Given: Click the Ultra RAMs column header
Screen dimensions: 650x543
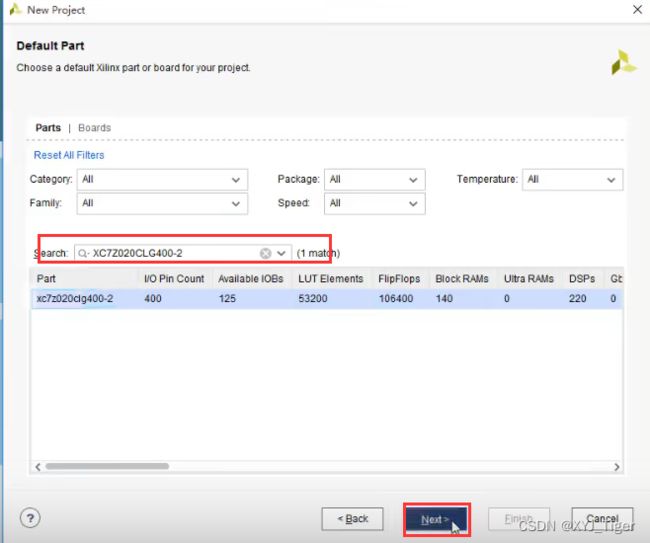Looking at the screenshot, I should [x=530, y=279].
